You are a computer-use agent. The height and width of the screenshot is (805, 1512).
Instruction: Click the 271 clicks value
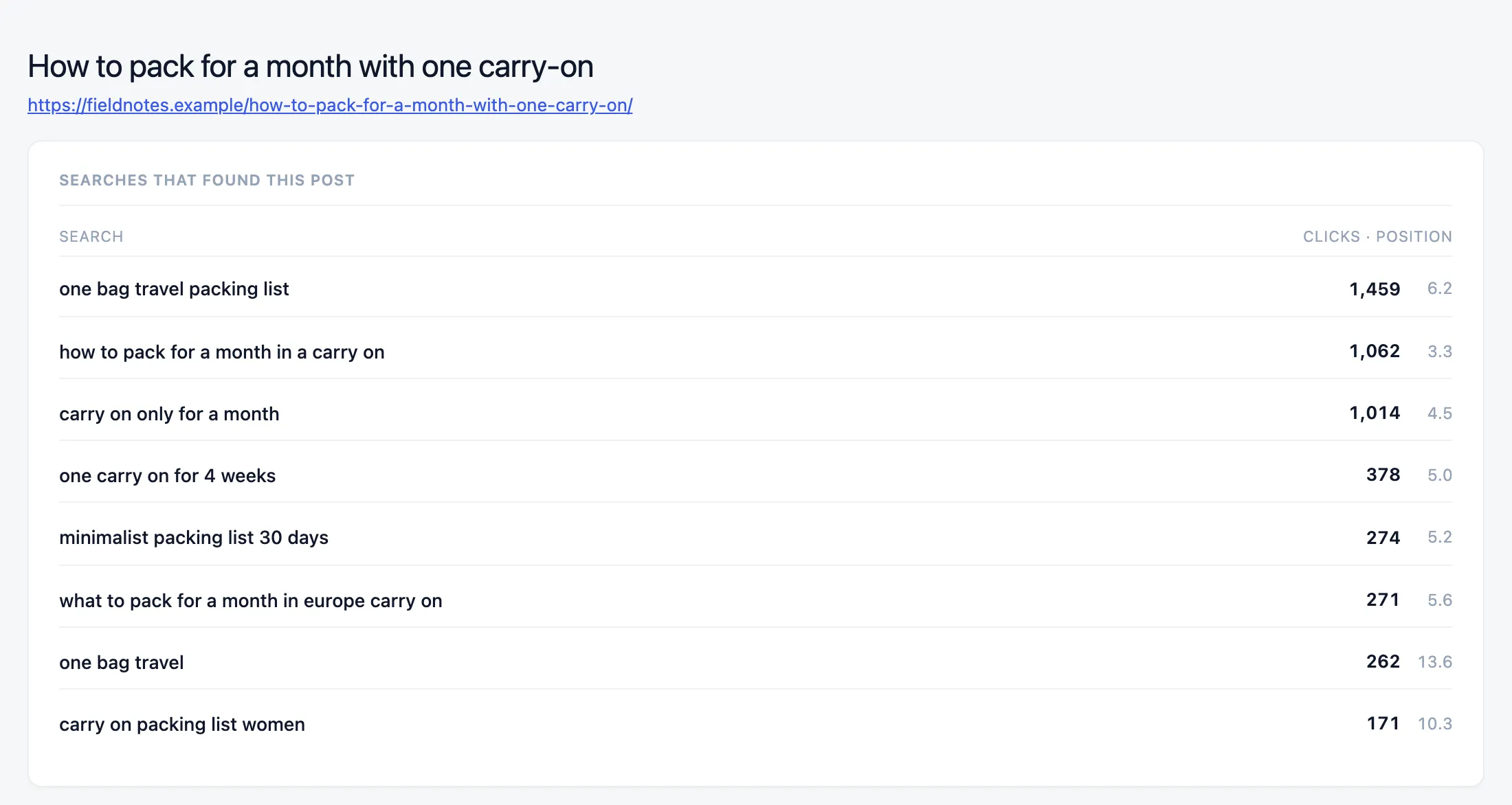pos(1383,600)
